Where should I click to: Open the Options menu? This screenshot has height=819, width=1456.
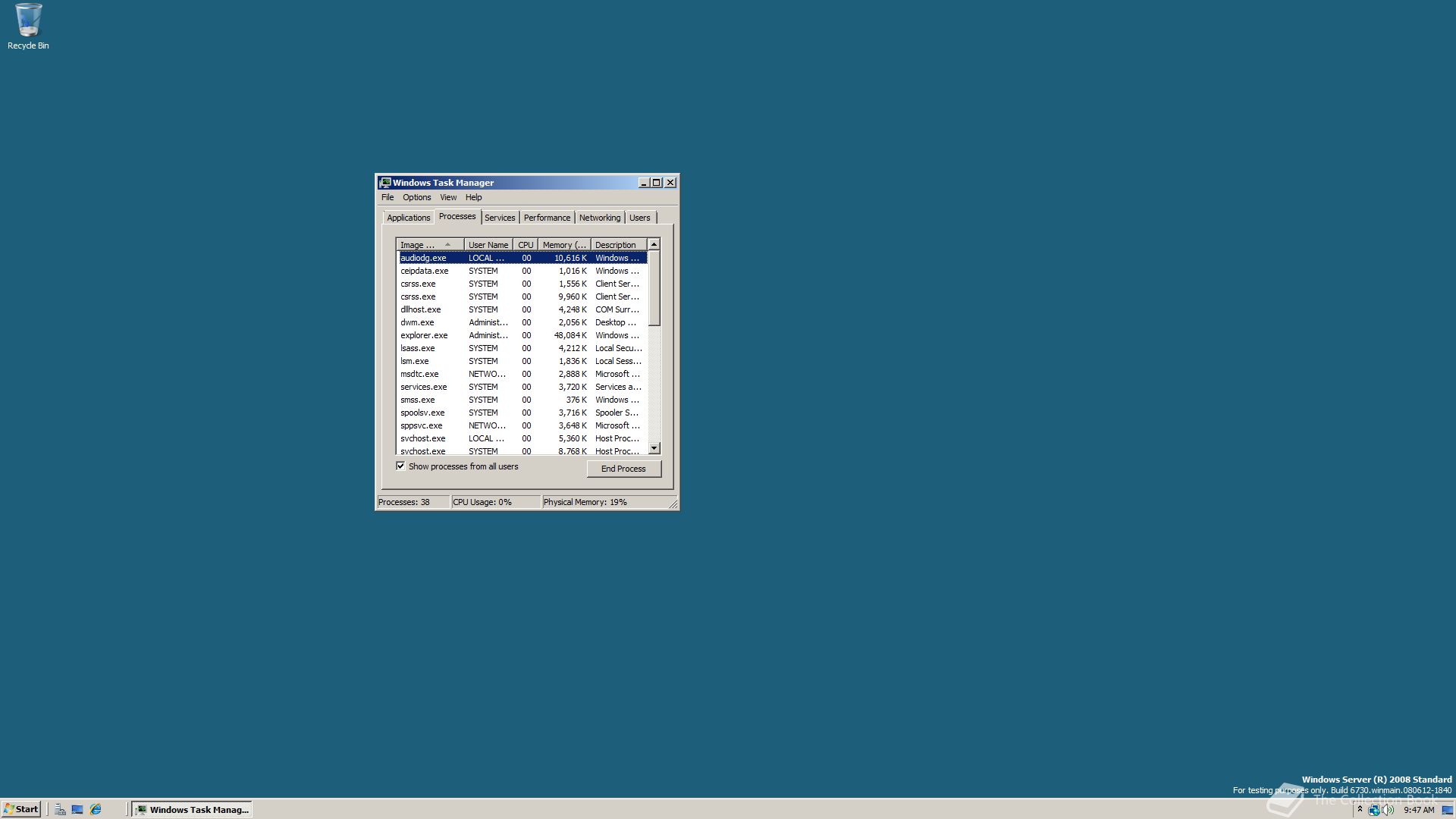tap(416, 197)
